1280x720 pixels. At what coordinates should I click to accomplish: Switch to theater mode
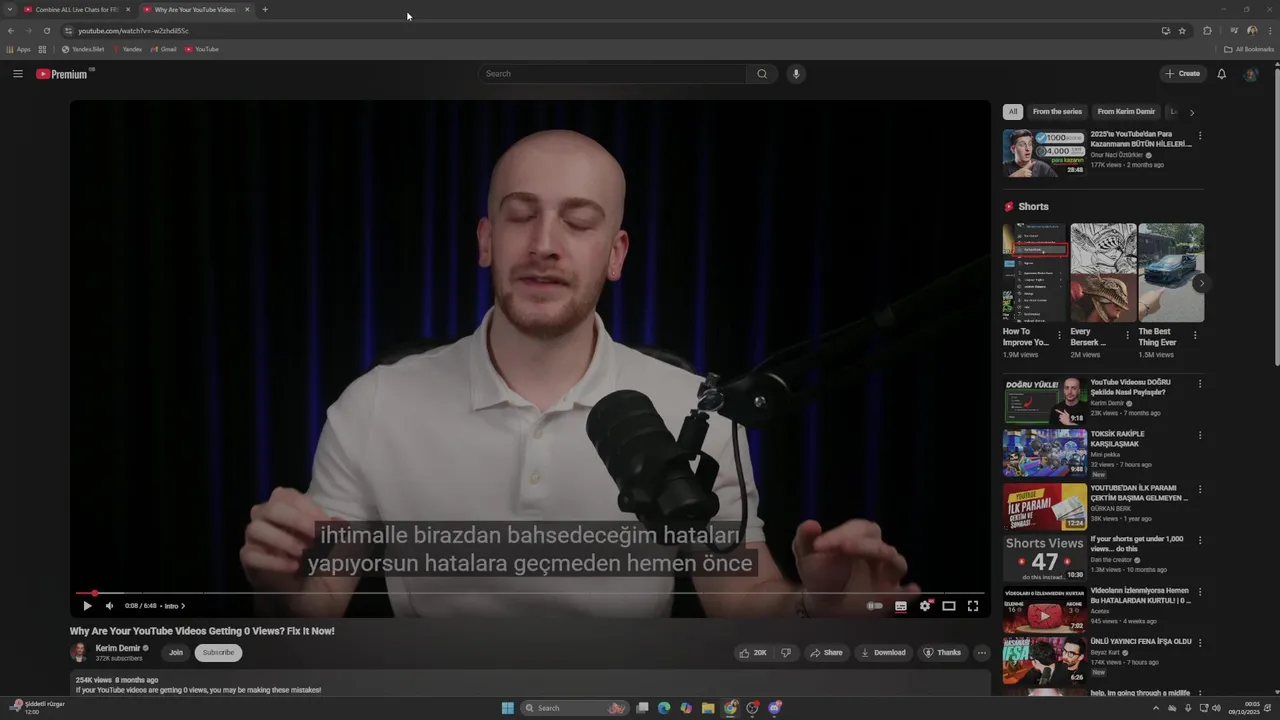coord(949,606)
